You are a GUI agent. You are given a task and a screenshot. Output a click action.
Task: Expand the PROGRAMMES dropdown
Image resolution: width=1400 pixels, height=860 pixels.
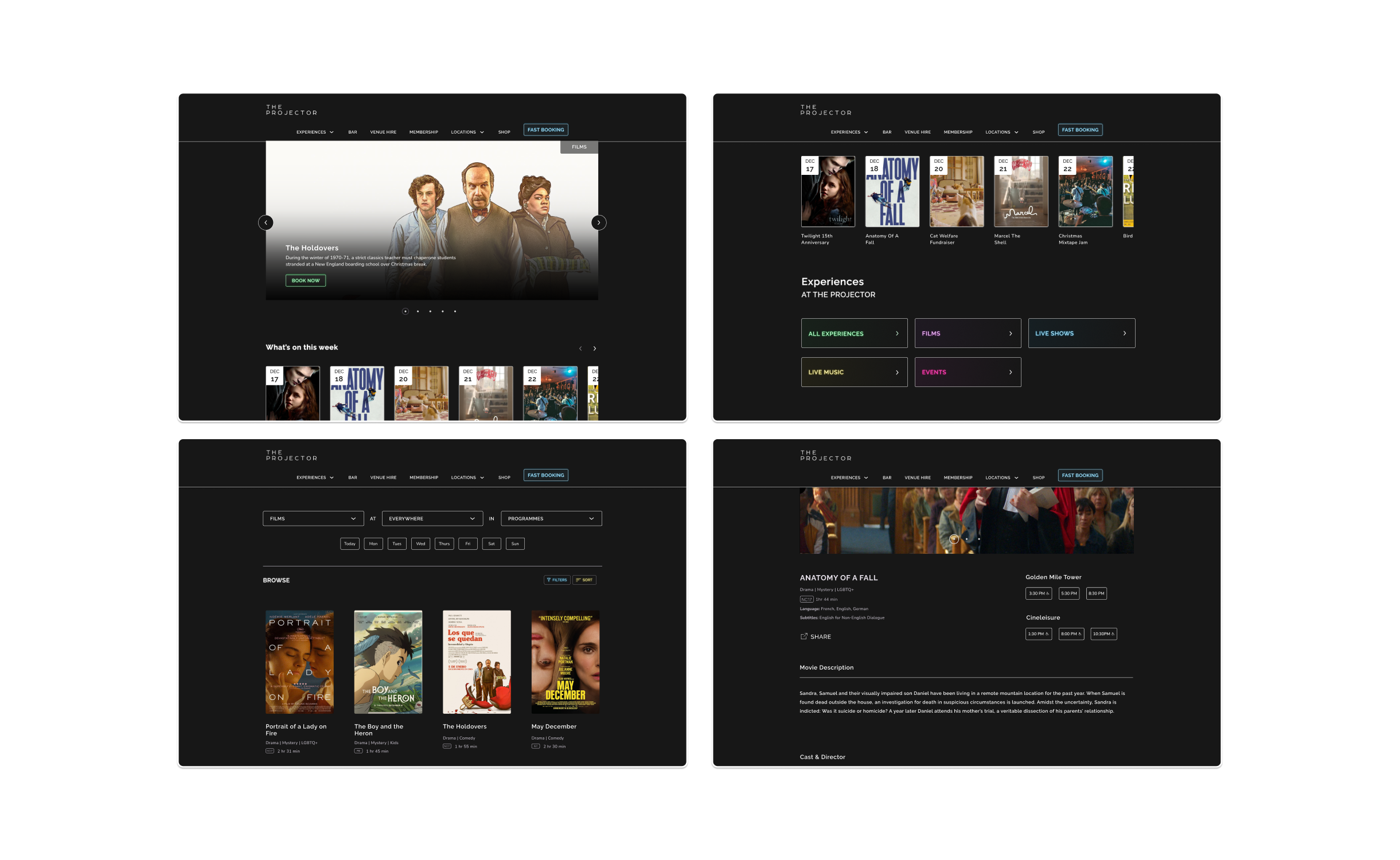pos(551,518)
